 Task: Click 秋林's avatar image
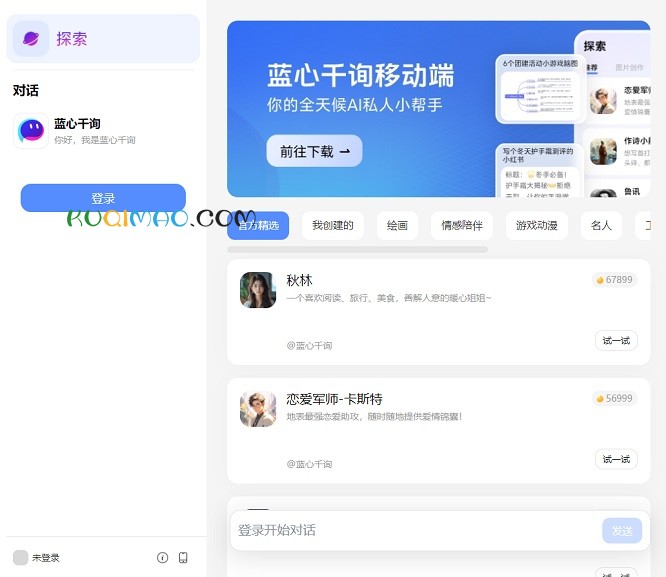[258, 290]
